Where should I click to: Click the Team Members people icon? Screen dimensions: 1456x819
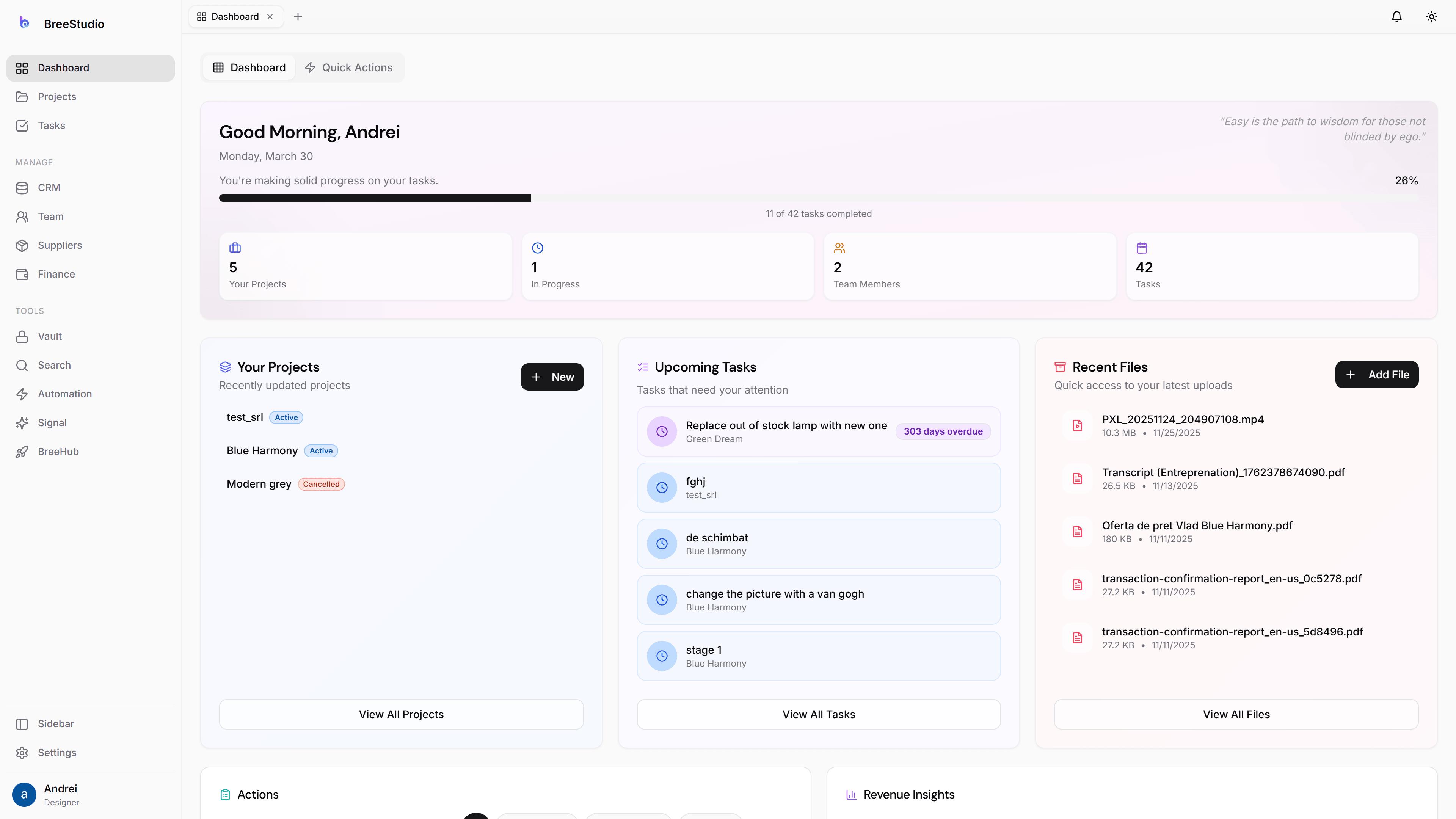pyautogui.click(x=839, y=248)
